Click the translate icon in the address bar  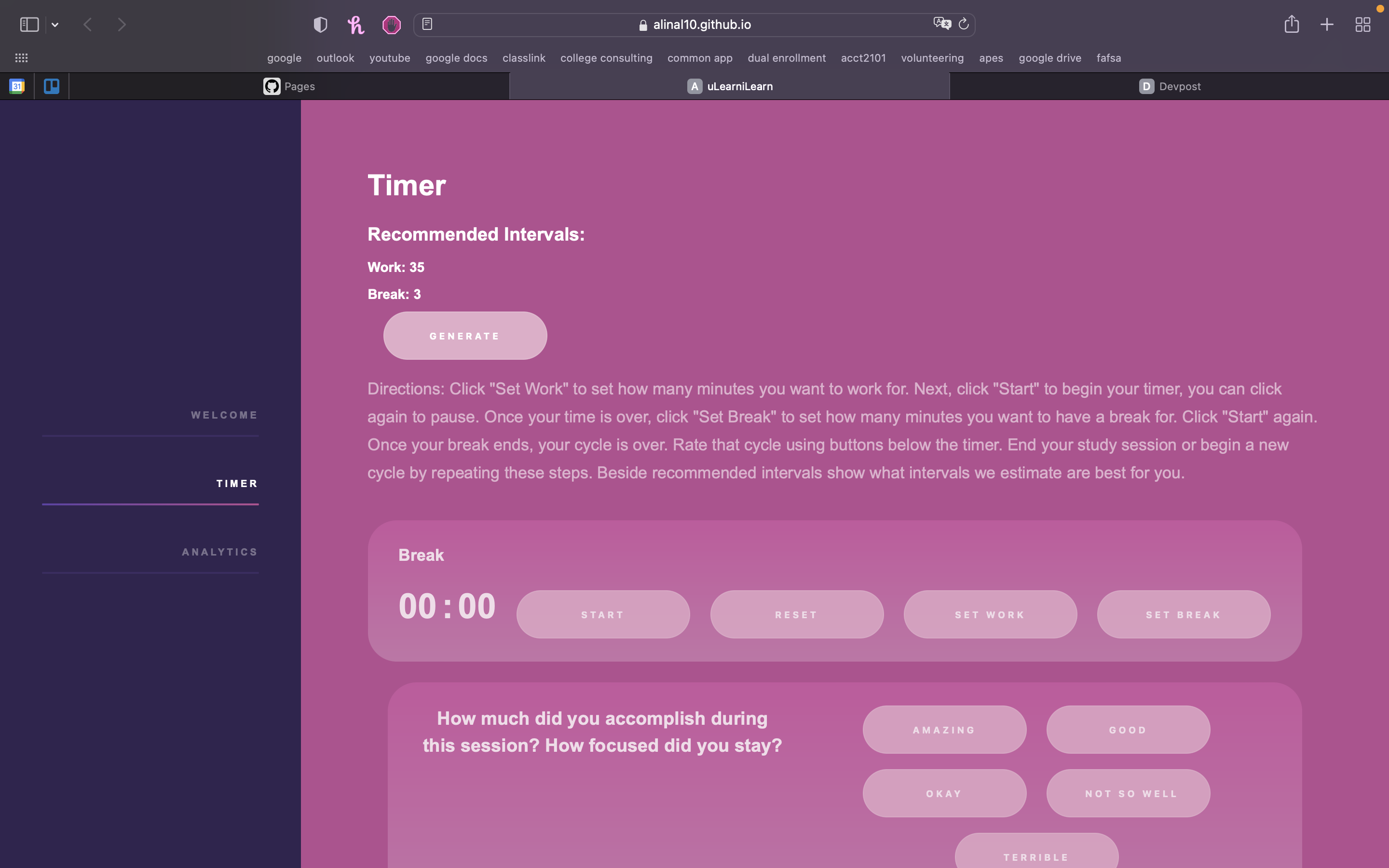pyautogui.click(x=941, y=24)
